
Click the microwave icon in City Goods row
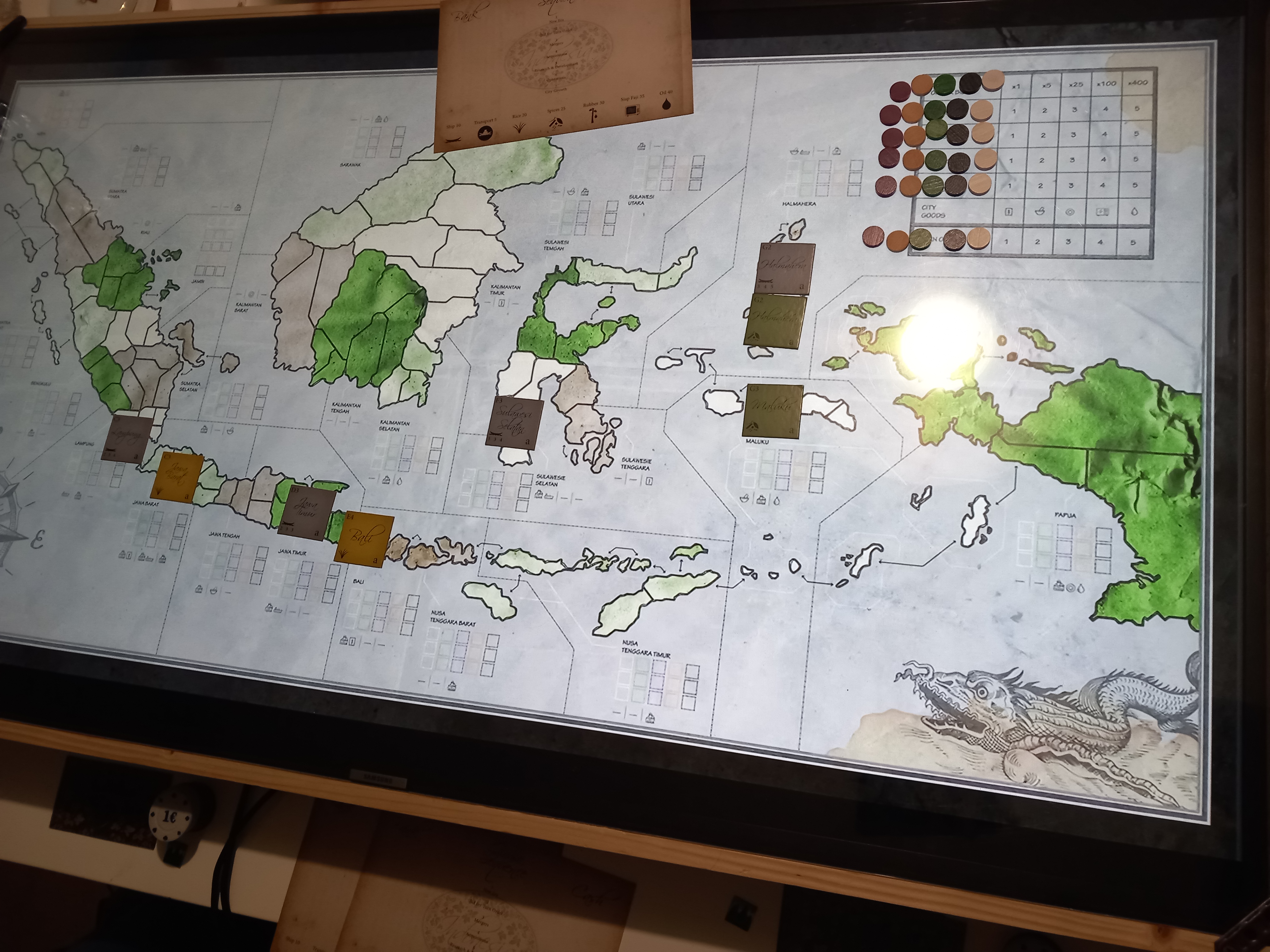click(1102, 212)
